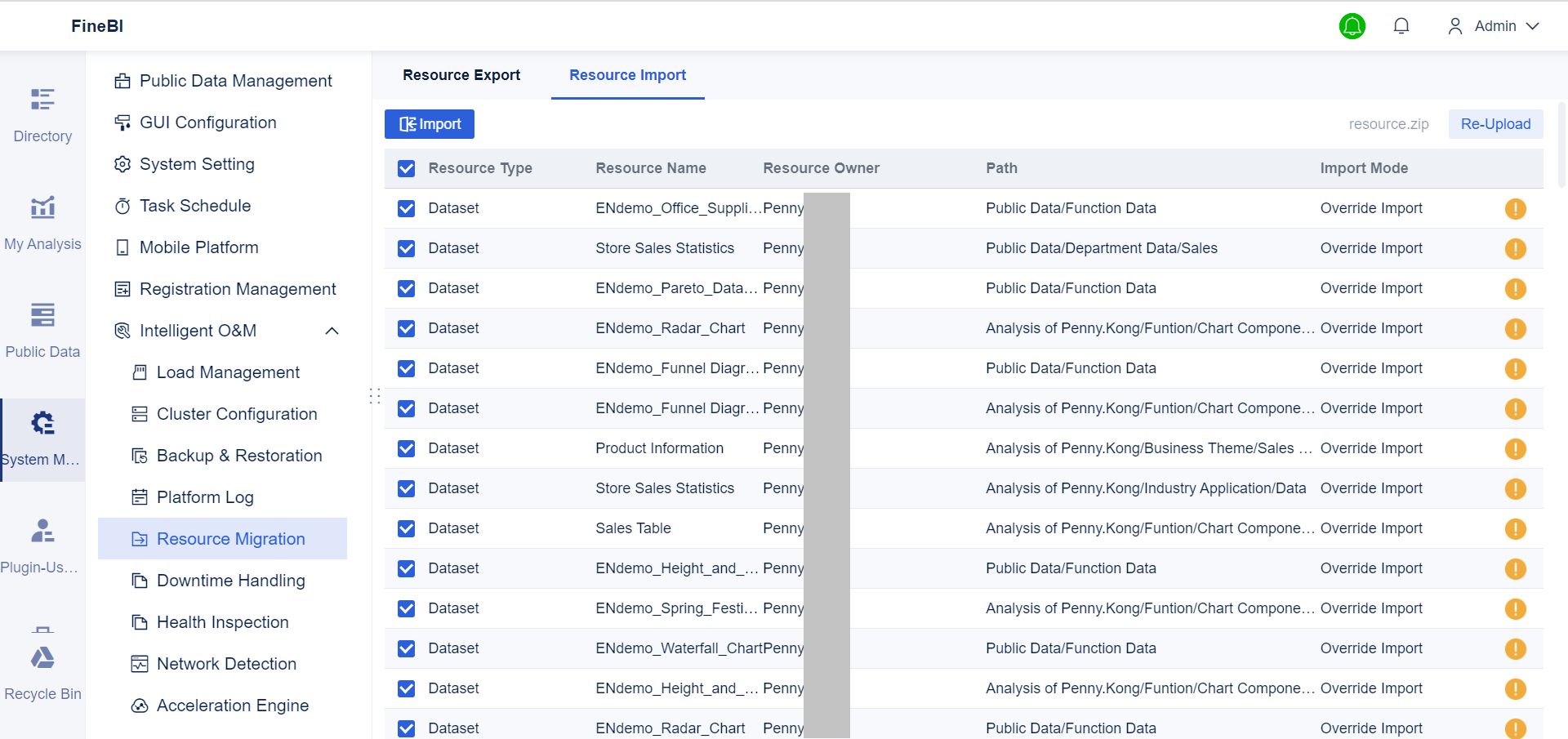Select My Analysis in the left sidebar
1568x739 pixels.
(x=42, y=221)
